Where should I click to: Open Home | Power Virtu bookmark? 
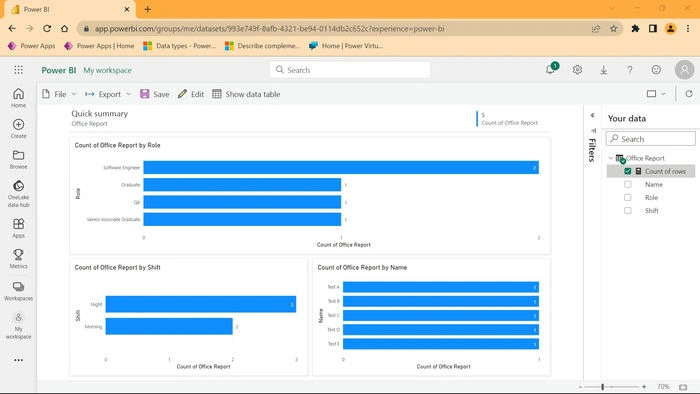click(346, 46)
